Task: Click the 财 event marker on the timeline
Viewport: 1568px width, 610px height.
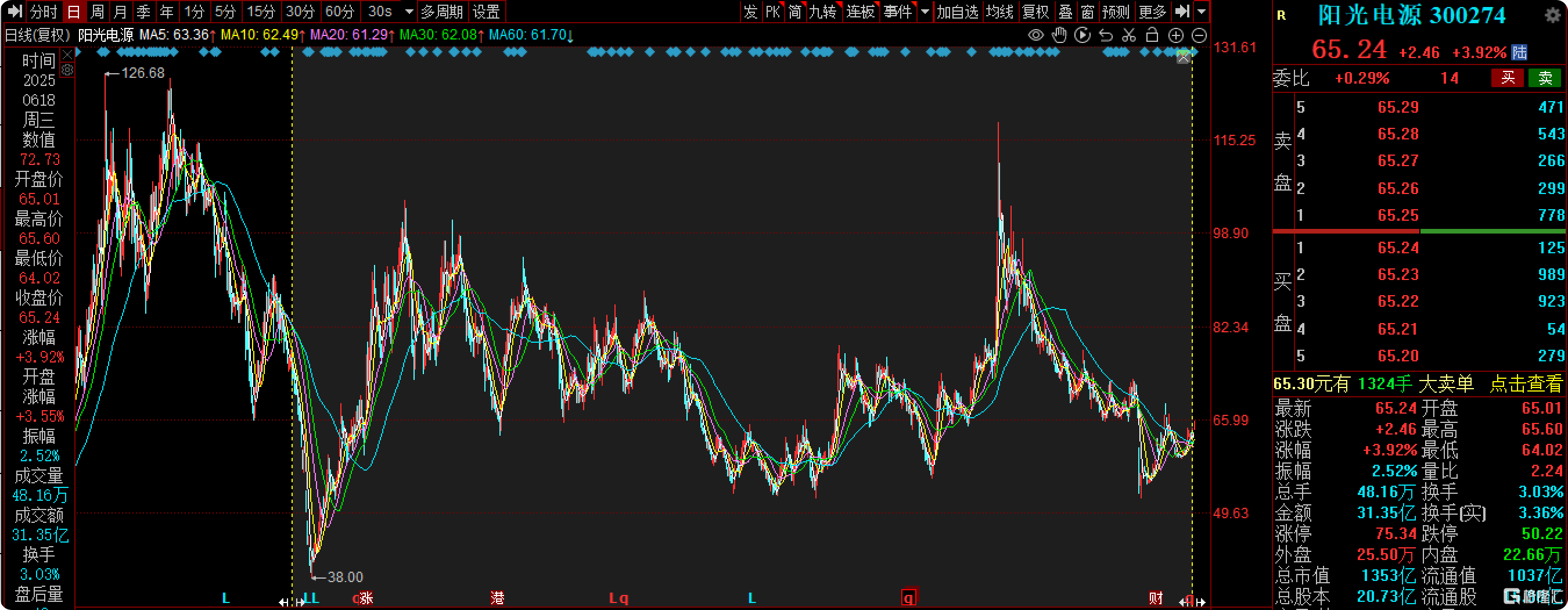Action: [x=1155, y=598]
